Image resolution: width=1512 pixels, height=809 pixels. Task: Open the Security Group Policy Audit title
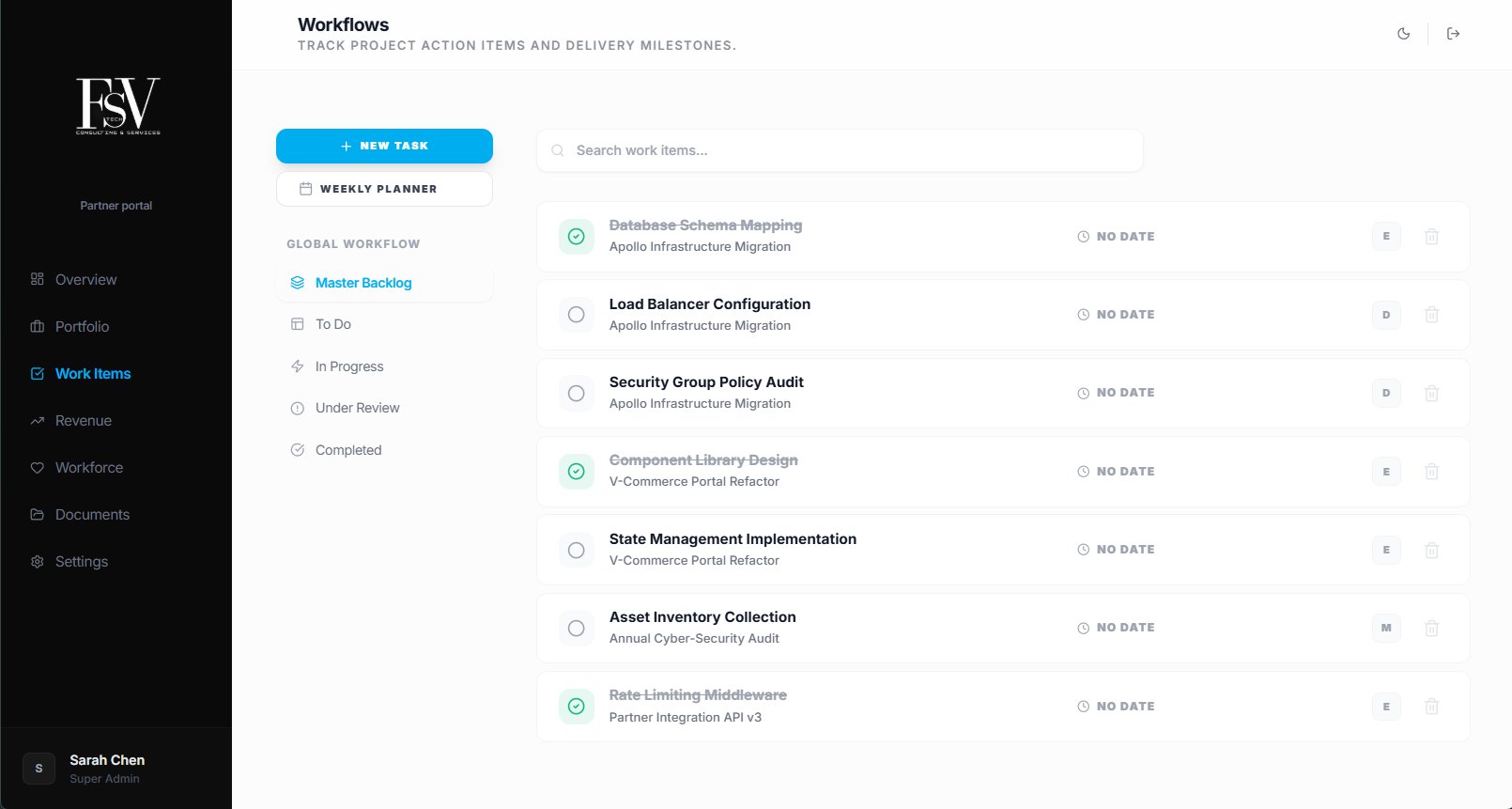[x=706, y=382]
